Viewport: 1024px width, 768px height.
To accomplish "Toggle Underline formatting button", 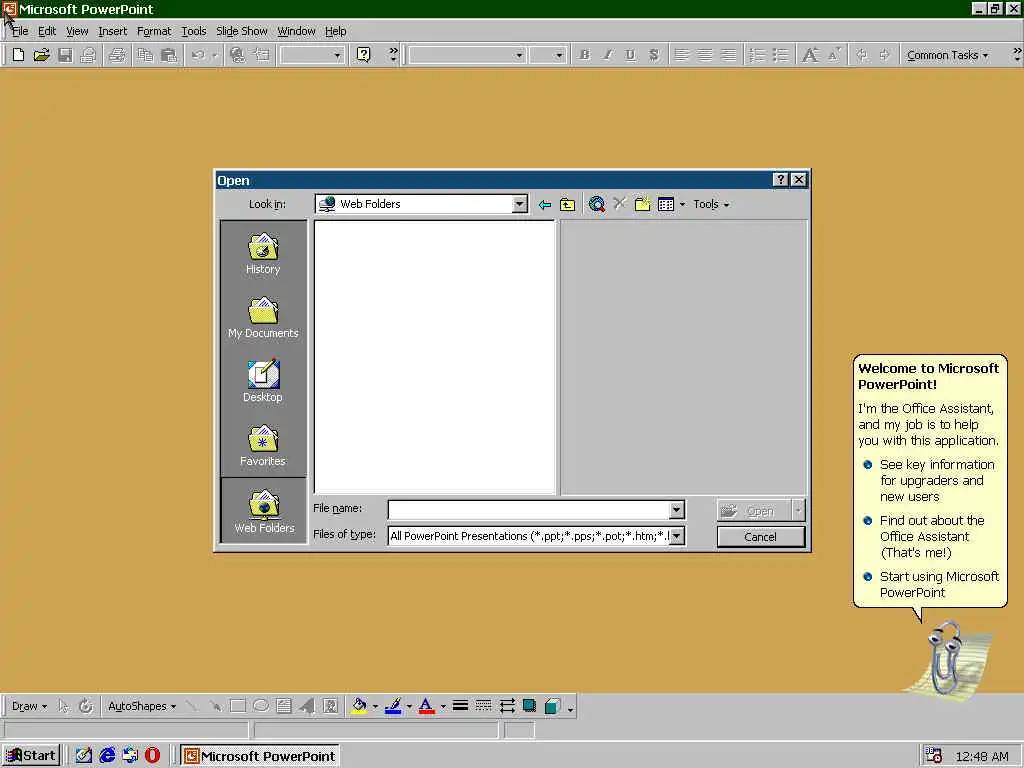I will [x=630, y=55].
